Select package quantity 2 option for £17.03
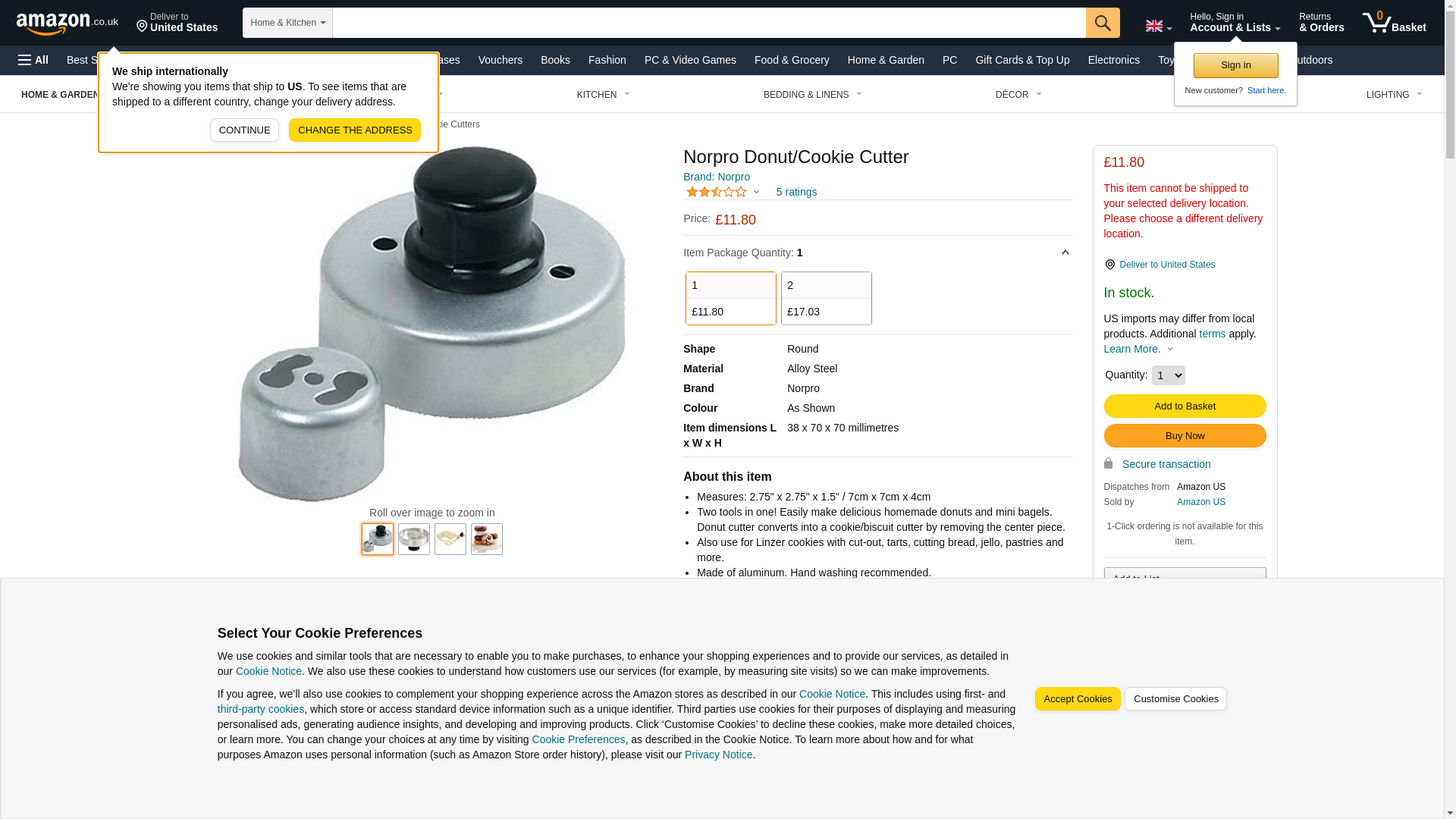The width and height of the screenshot is (1456, 819). 827,298
